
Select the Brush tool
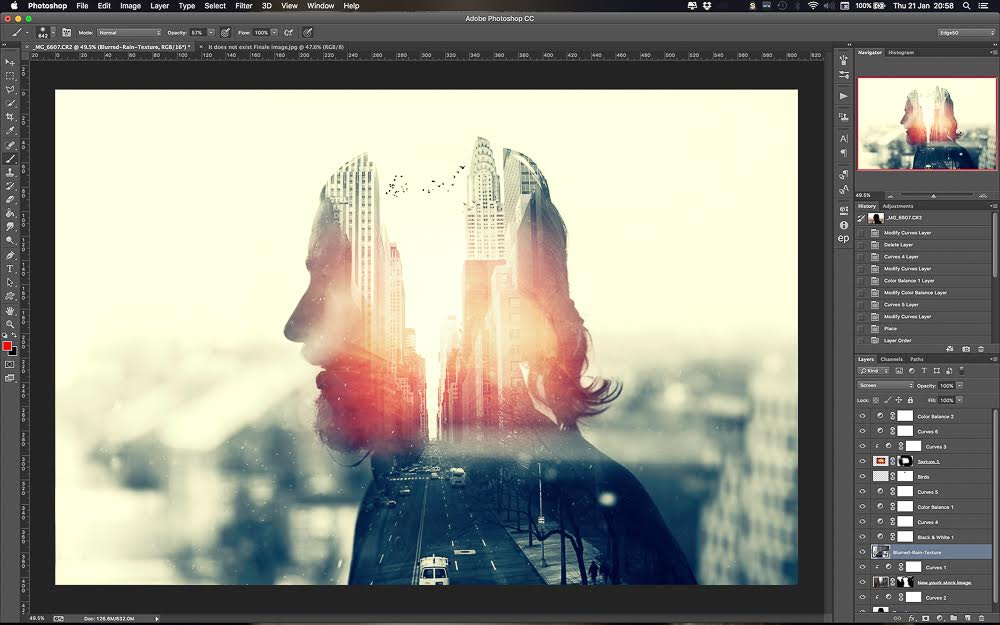click(x=11, y=158)
